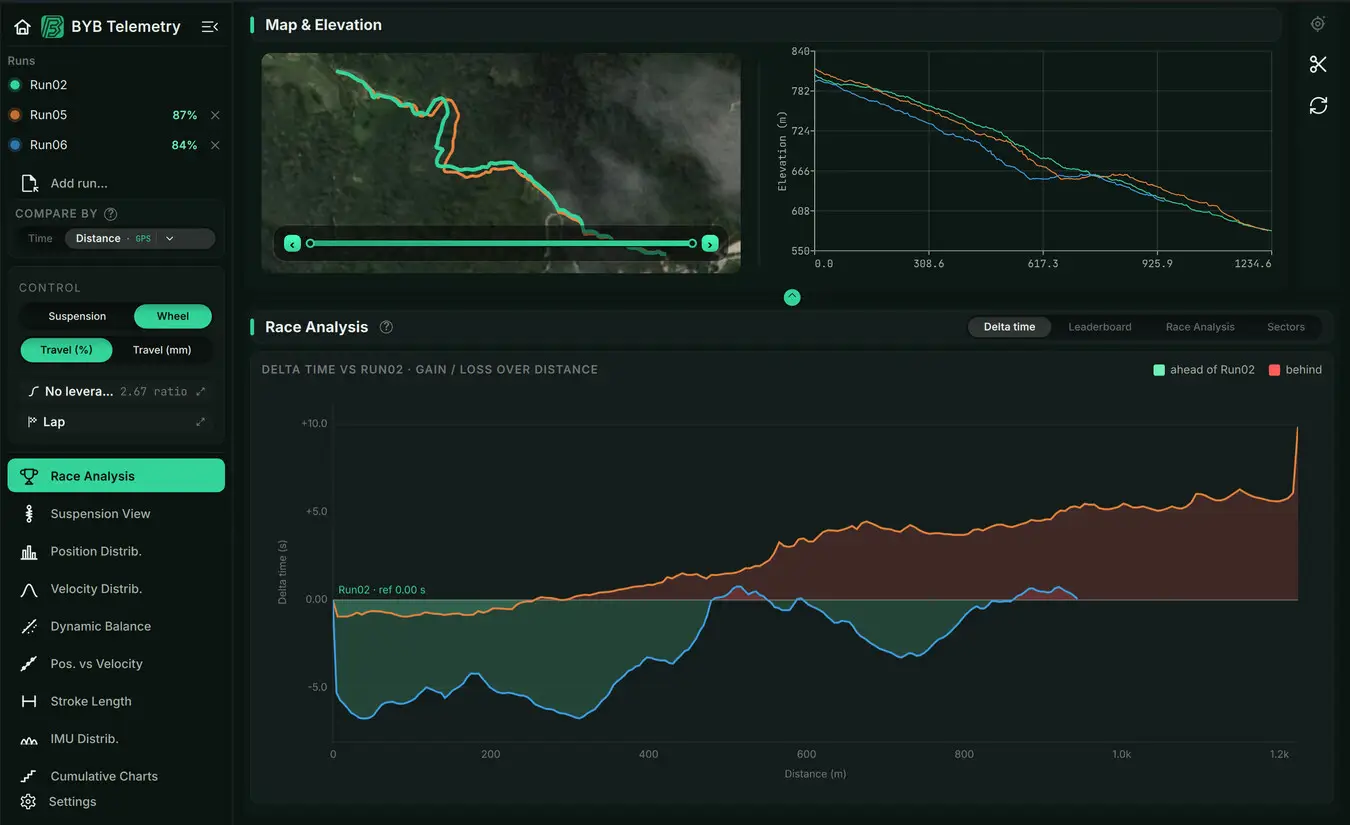Click the map range slider track
Viewport: 1350px width, 825px height.
501,243
